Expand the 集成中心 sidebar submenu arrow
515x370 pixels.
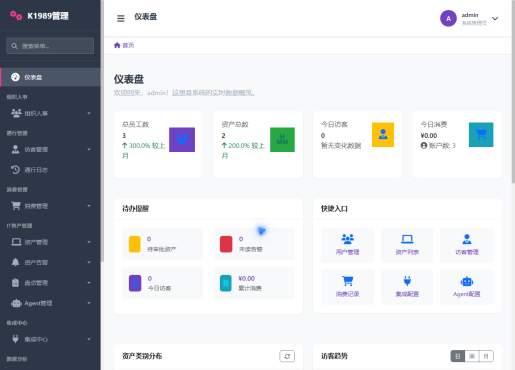89,339
